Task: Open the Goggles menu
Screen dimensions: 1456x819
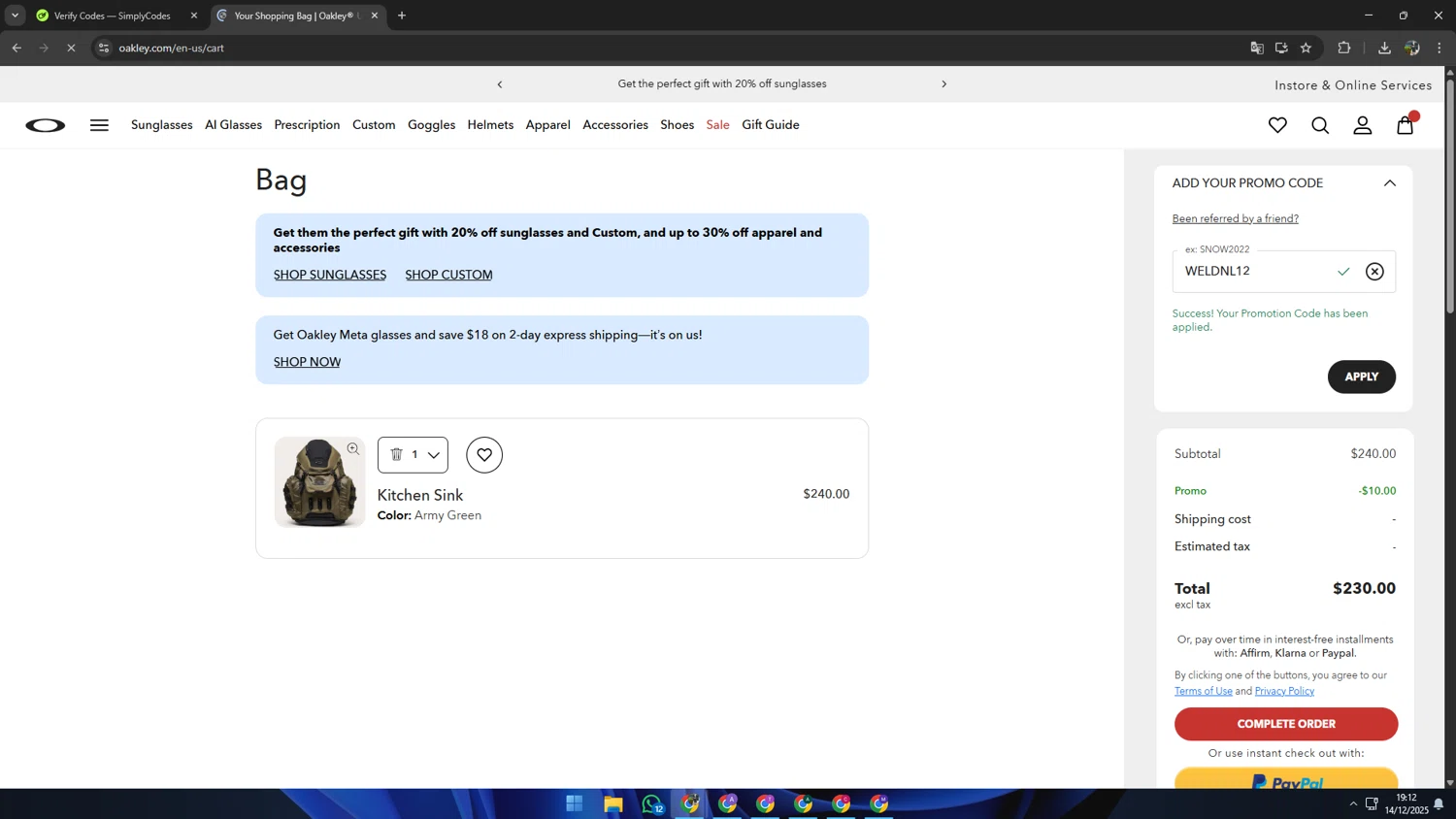Action: pyautogui.click(x=431, y=125)
